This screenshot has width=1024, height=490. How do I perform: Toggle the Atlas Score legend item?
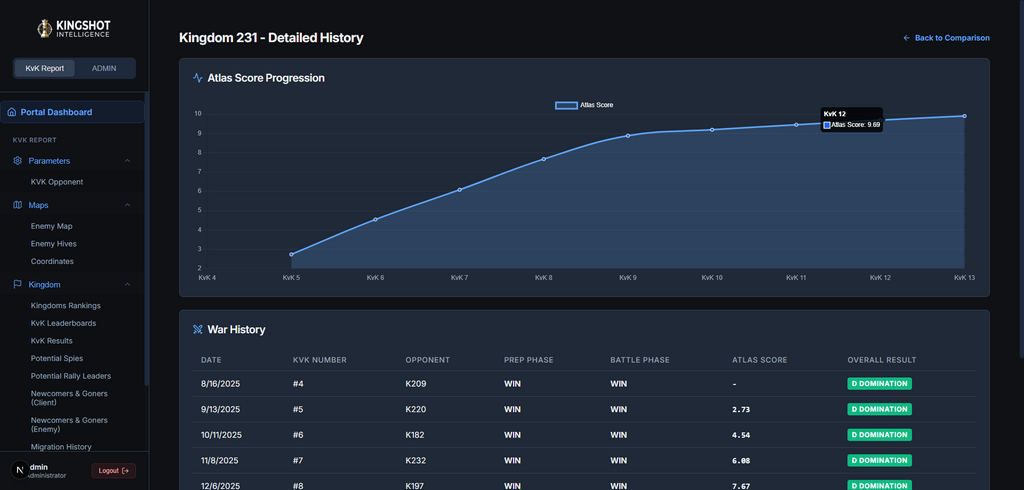584,105
